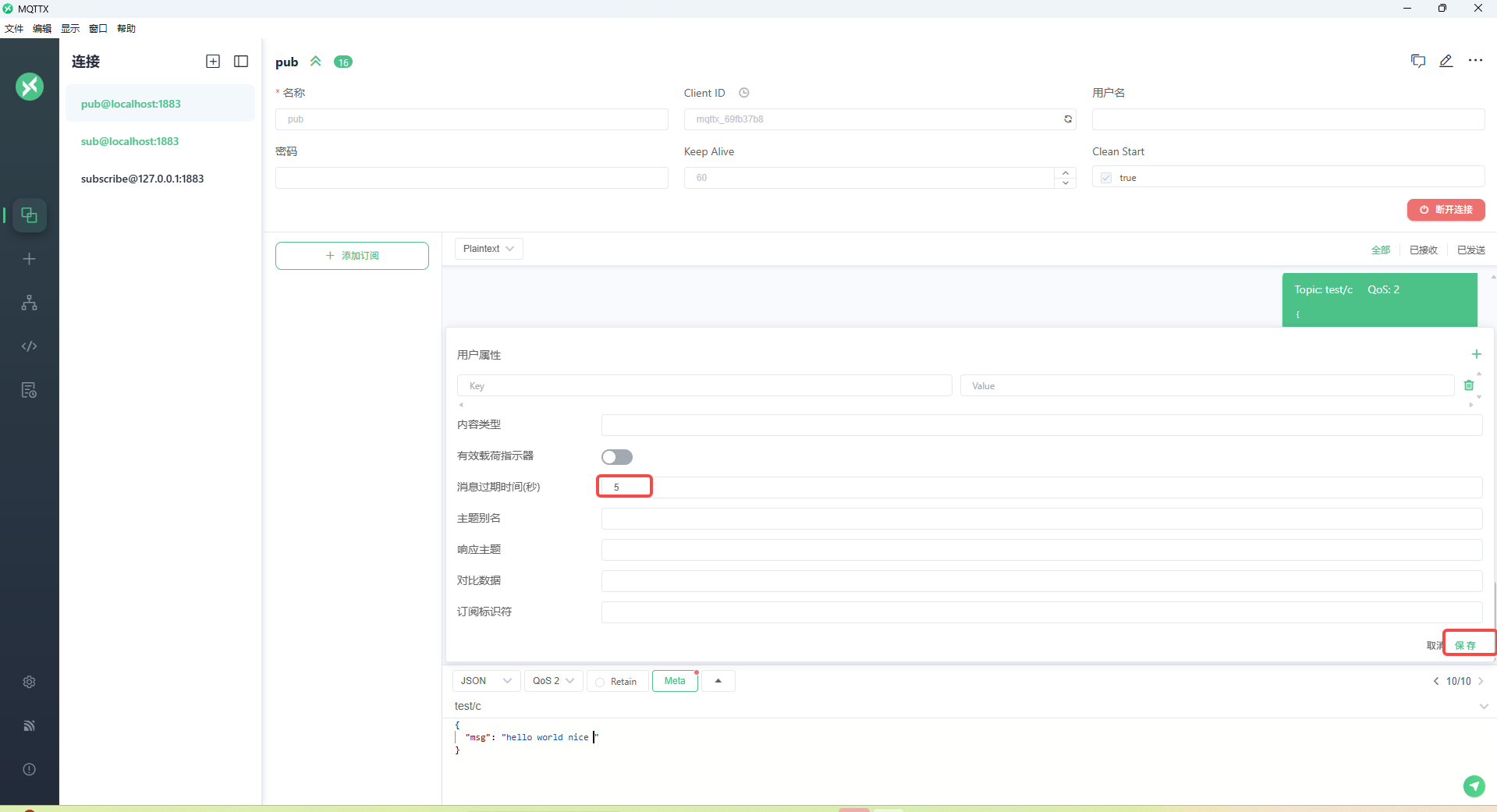This screenshot has height=812, width=1497.
Task: Click the sent message bubble Topic: test/c
Action: 1379,300
